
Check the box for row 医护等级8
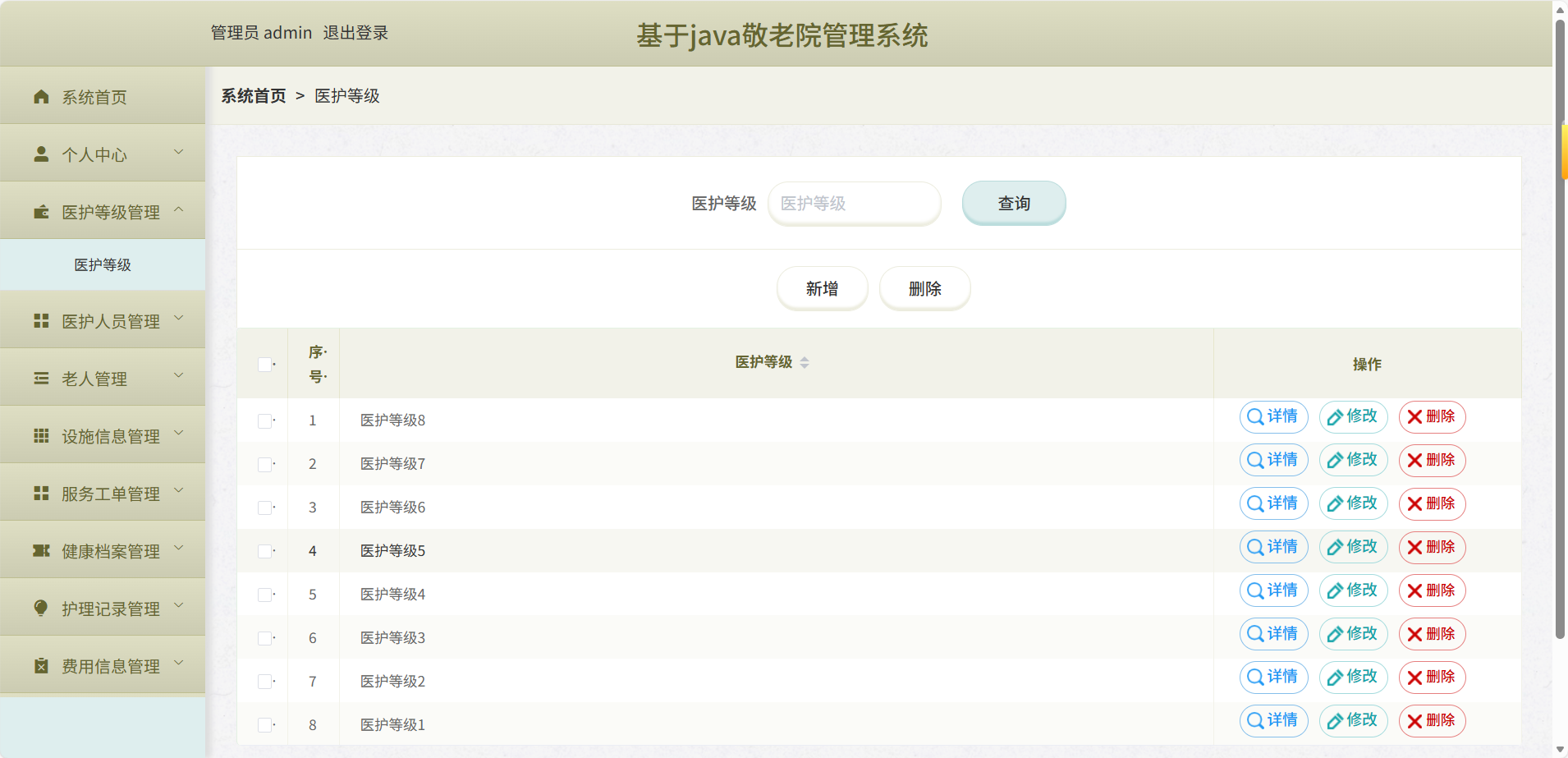click(264, 420)
